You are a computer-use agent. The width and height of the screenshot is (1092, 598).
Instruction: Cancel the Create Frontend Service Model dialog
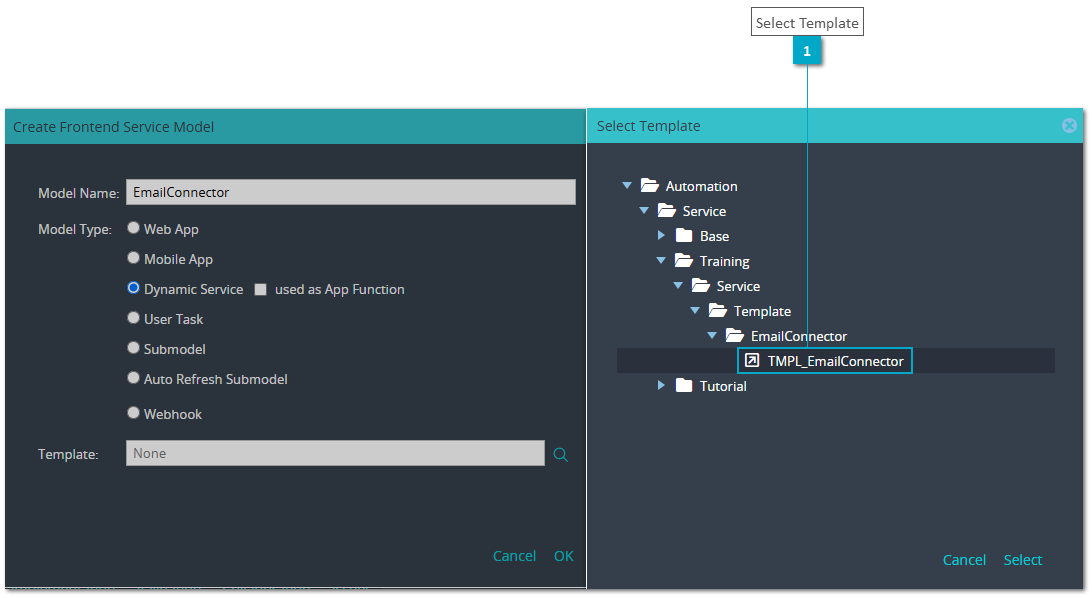point(515,556)
